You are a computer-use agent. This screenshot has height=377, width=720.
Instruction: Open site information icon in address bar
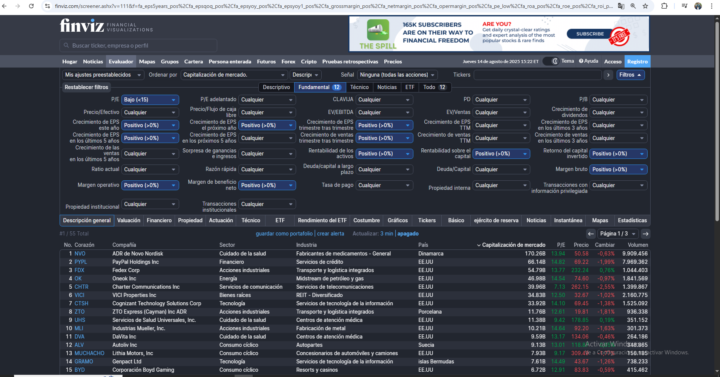[x=47, y=6]
